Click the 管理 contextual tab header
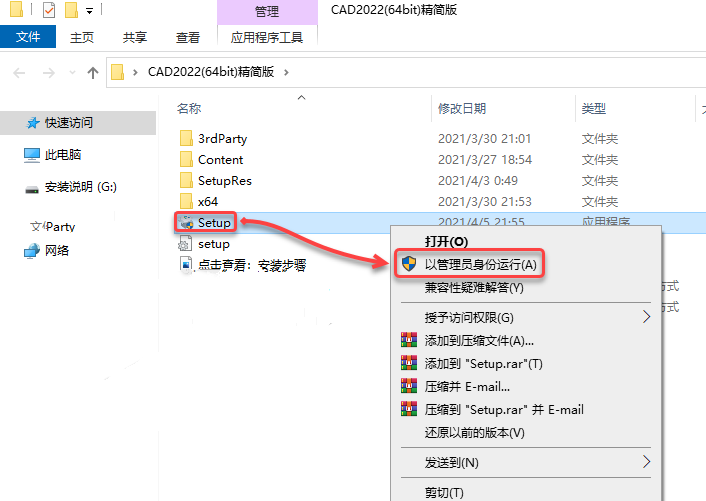The height and width of the screenshot is (501, 706). (267, 11)
